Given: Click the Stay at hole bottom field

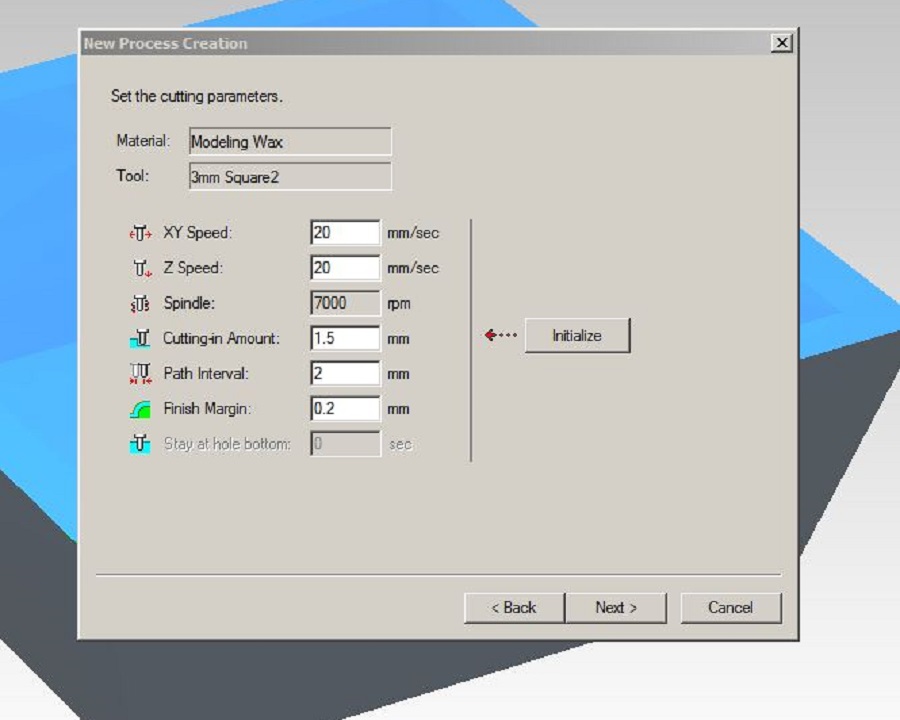Looking at the screenshot, I should pyautogui.click(x=345, y=444).
